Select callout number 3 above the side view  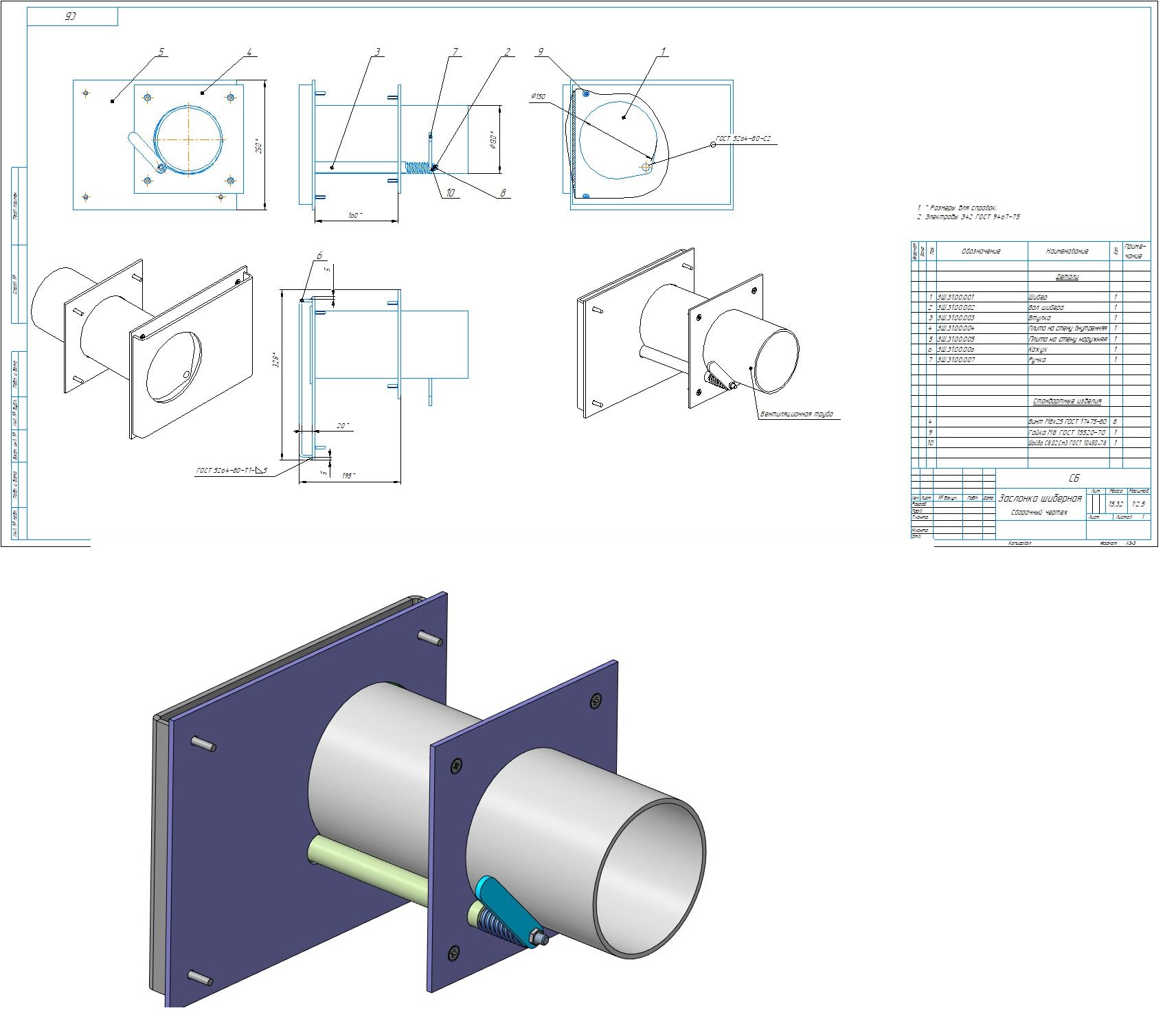(x=377, y=52)
